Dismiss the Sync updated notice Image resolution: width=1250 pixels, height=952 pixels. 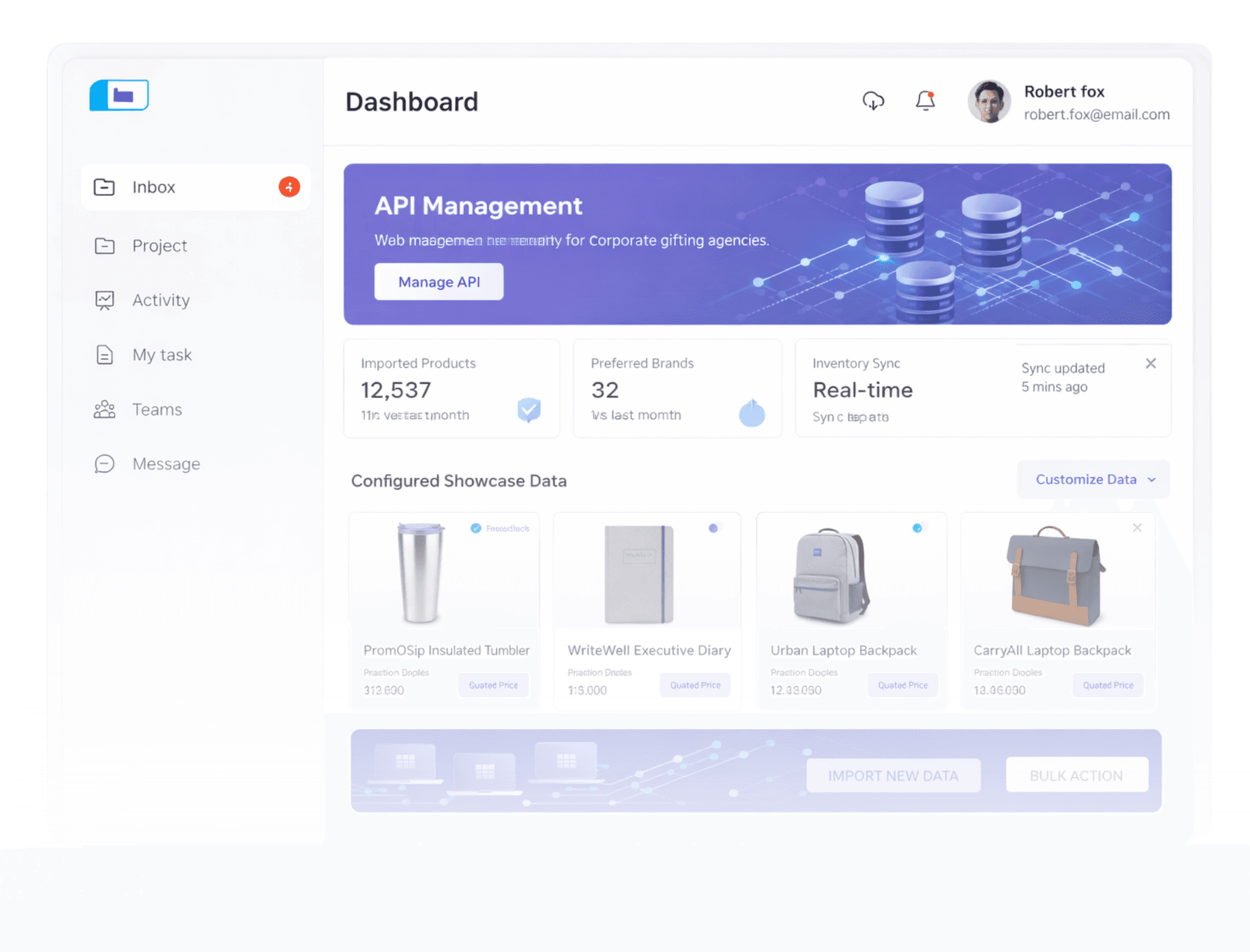point(1151,364)
